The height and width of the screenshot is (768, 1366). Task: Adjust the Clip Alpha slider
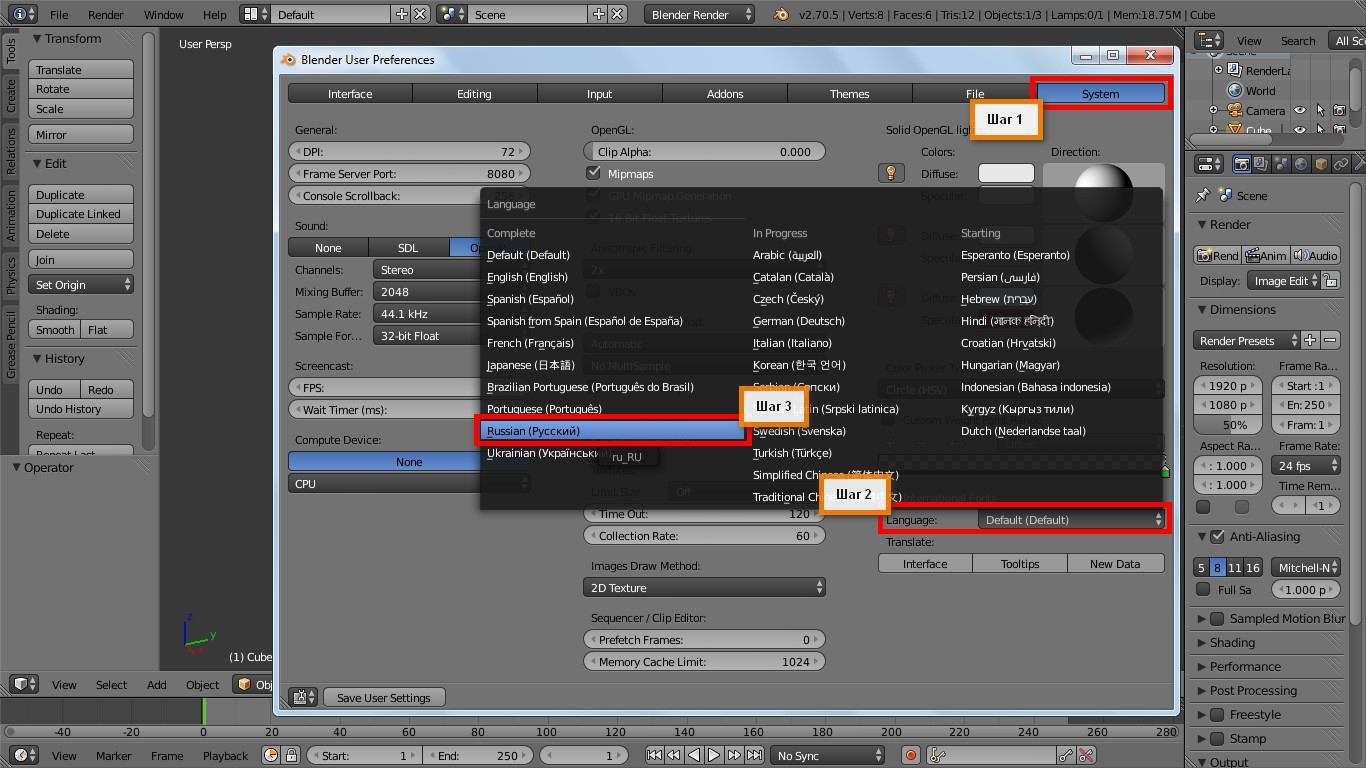(x=704, y=151)
